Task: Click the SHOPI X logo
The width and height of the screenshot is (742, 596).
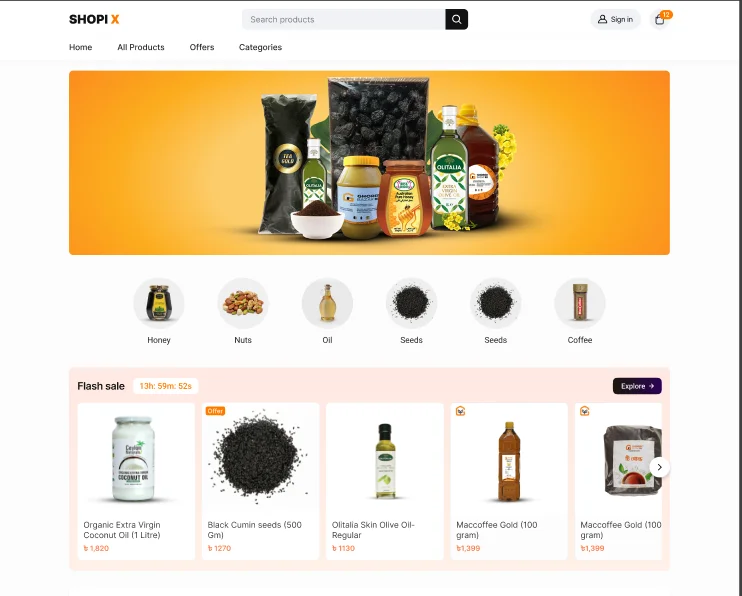Action: 94,19
